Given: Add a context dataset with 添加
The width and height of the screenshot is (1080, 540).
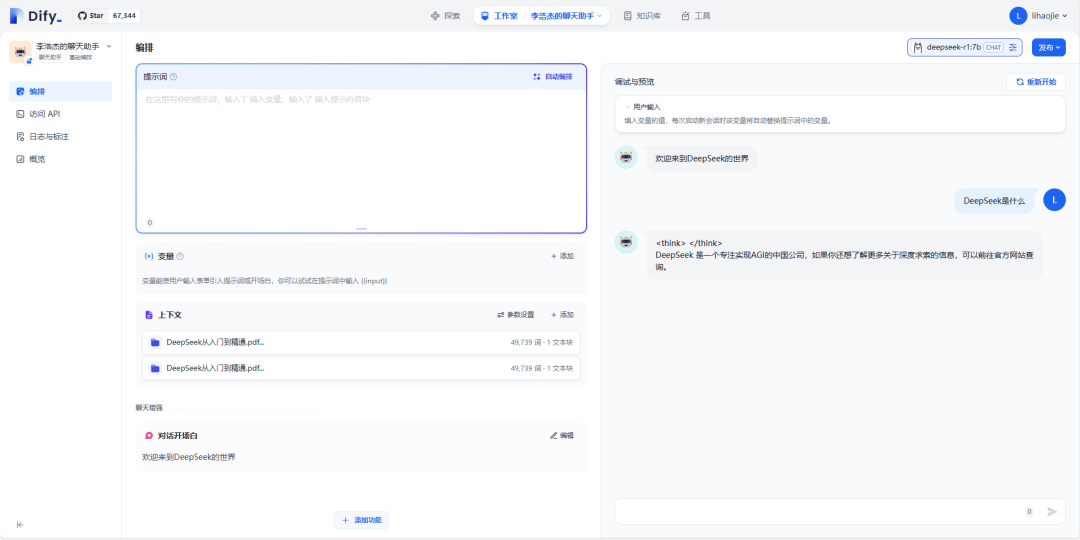Looking at the screenshot, I should point(562,315).
